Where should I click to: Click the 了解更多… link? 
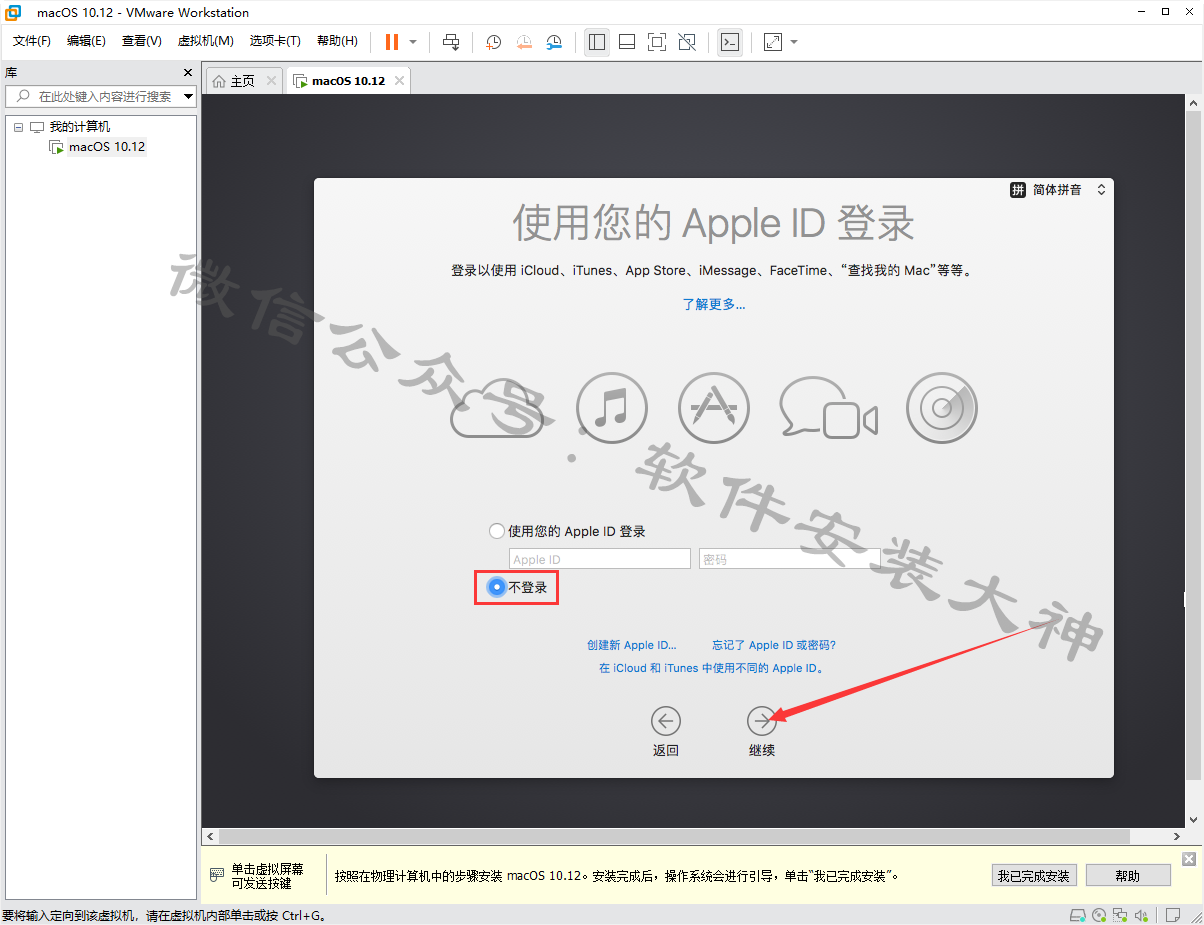click(714, 304)
